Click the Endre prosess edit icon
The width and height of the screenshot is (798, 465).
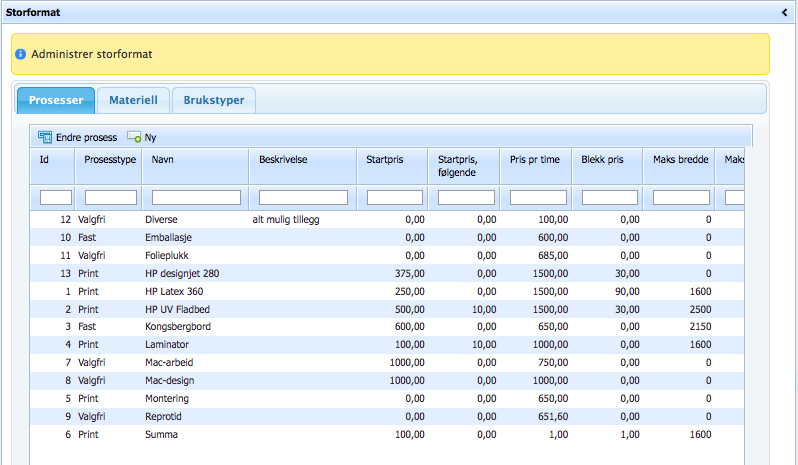[45, 137]
